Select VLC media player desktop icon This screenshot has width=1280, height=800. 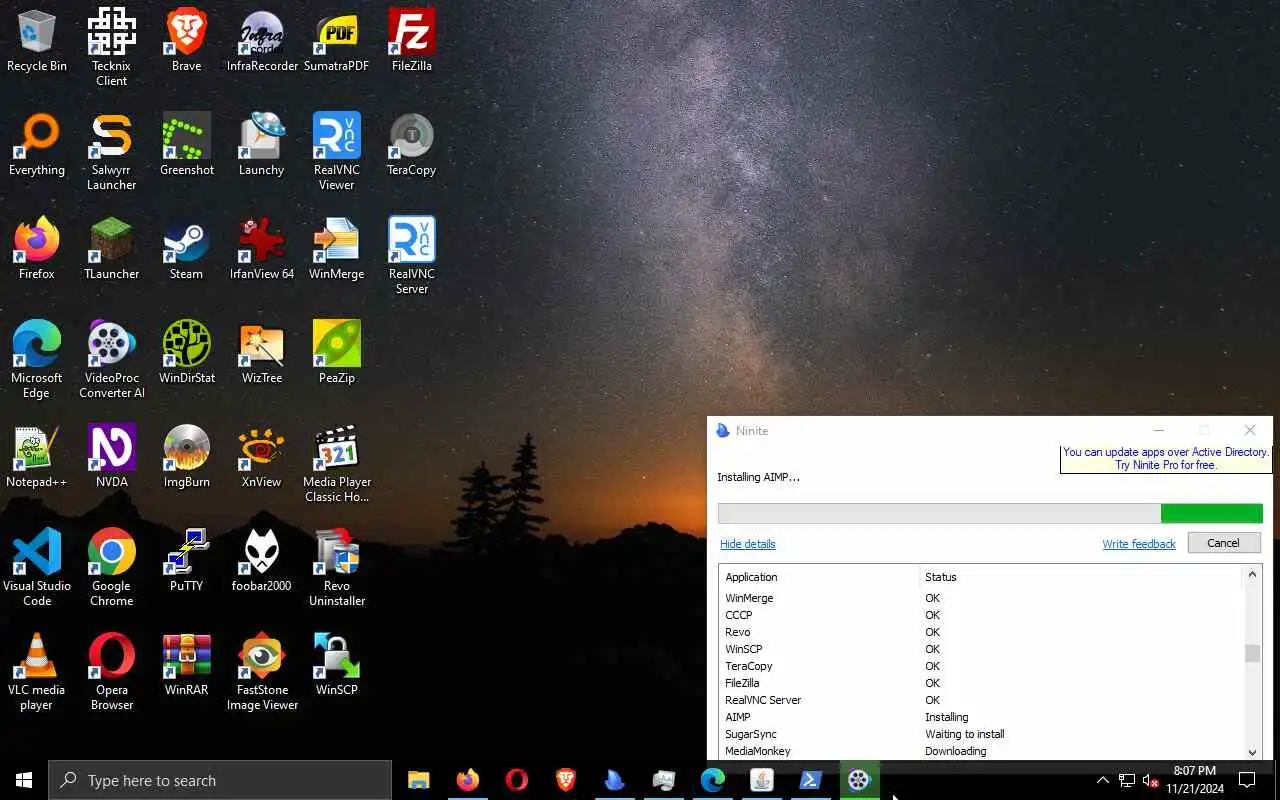click(x=37, y=672)
